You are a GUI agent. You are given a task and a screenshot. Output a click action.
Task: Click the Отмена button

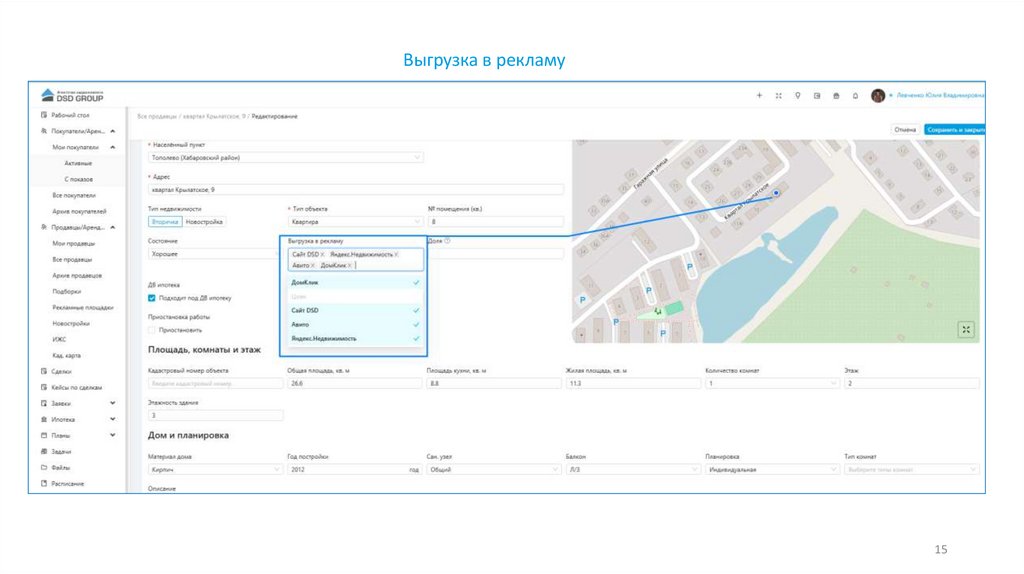pos(905,129)
